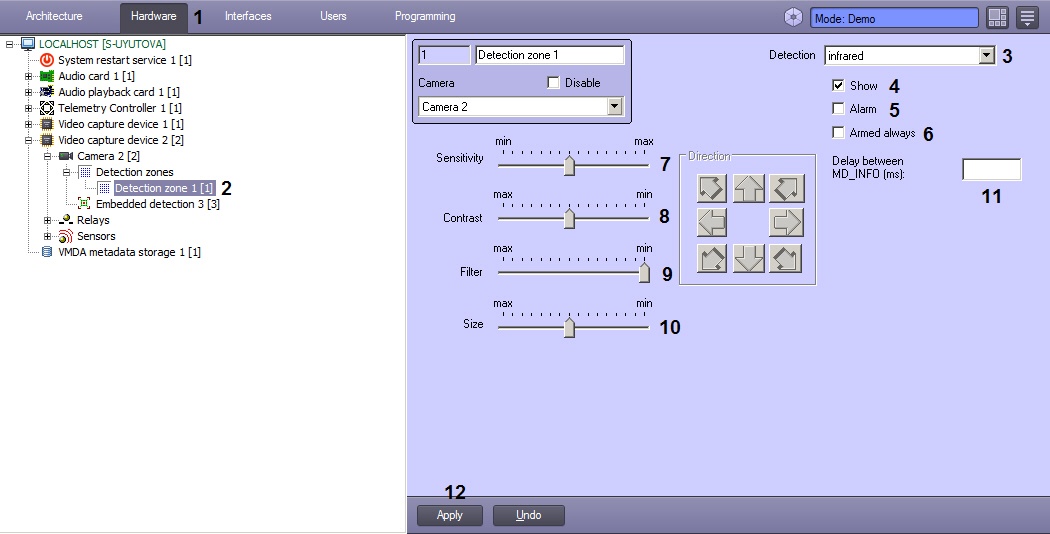Select Embedded detection 3 [3] tree item
This screenshot has height=534, width=1050.
tap(157, 204)
